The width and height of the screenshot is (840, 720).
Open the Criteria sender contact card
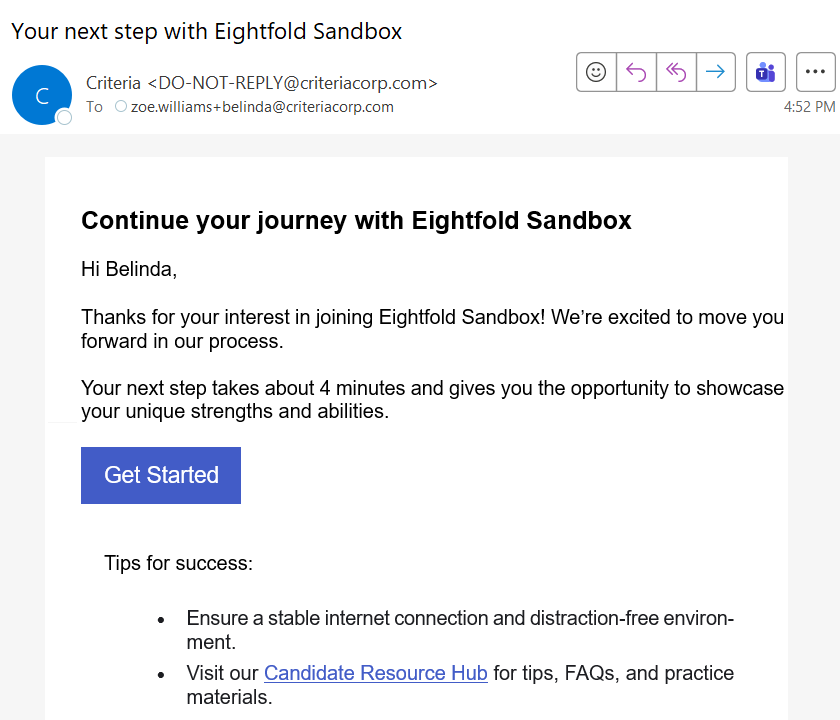(262, 83)
